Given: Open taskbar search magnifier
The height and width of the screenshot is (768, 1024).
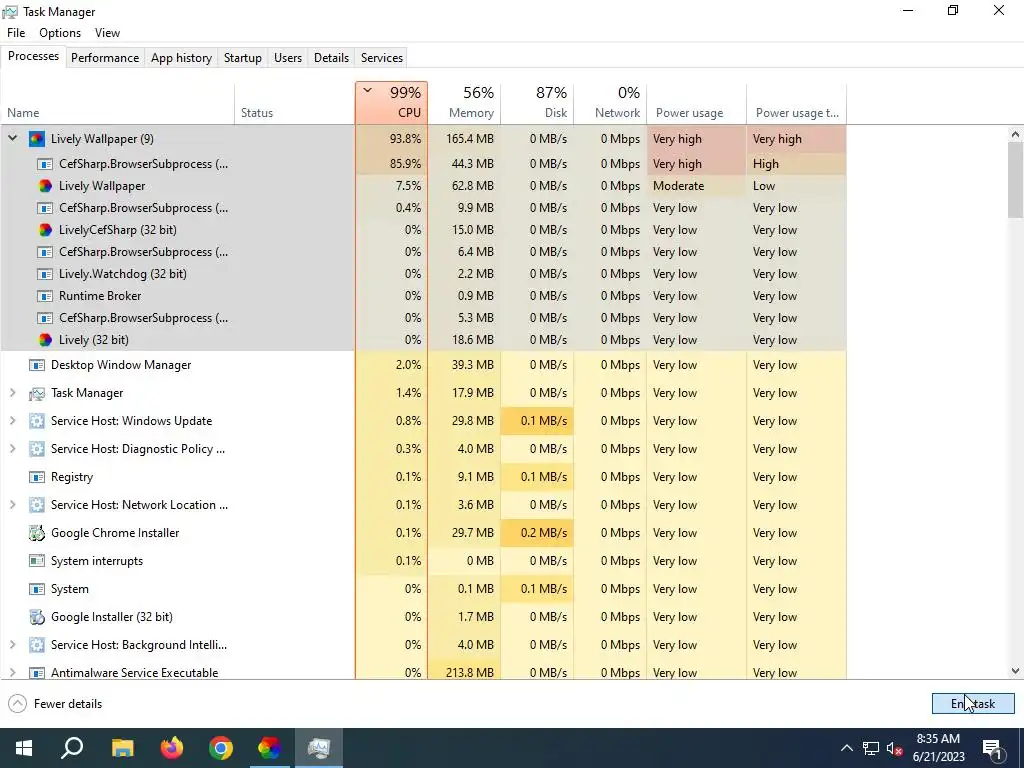Looking at the screenshot, I should pos(72,748).
